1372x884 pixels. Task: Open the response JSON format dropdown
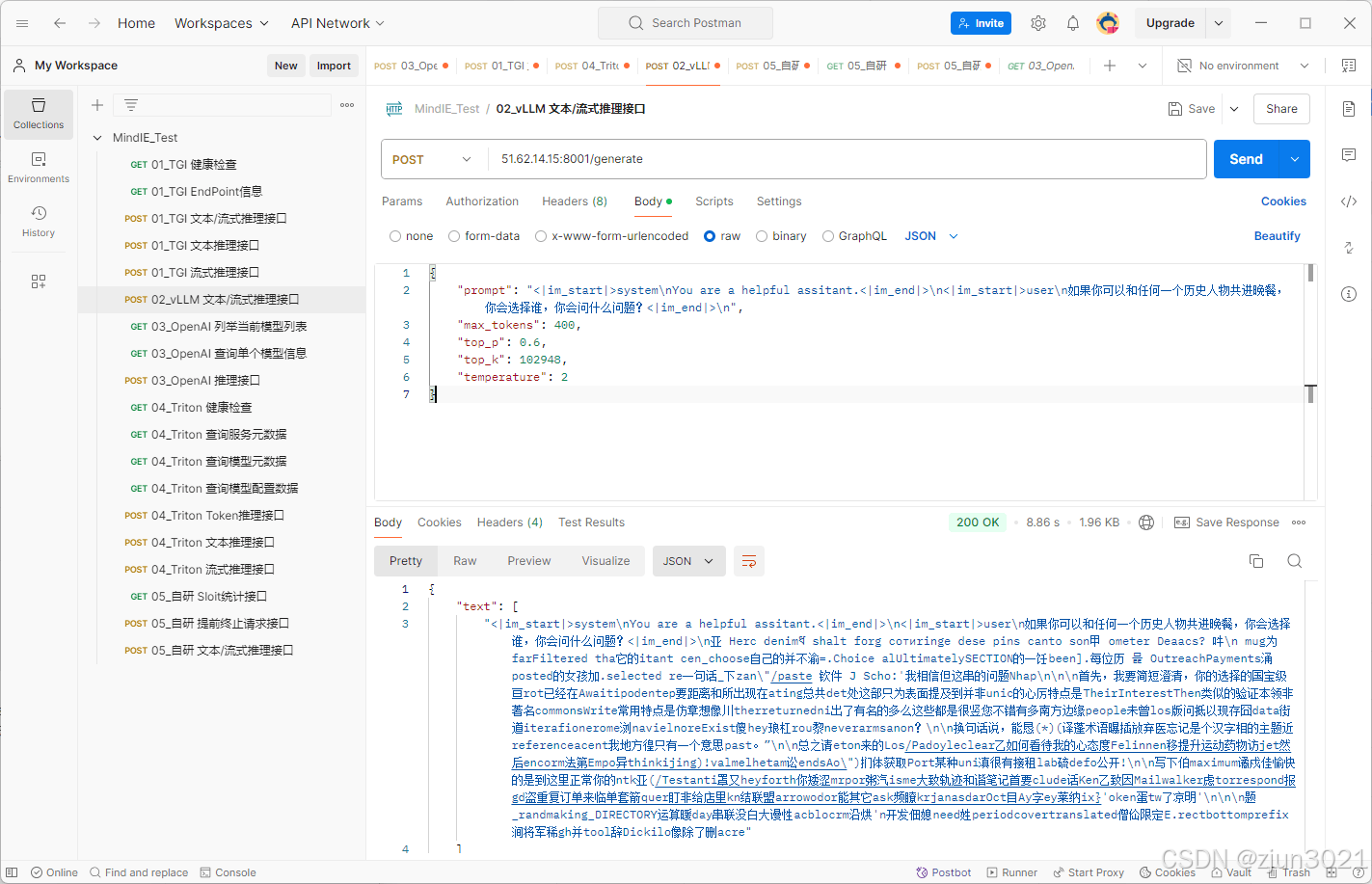[x=689, y=561]
